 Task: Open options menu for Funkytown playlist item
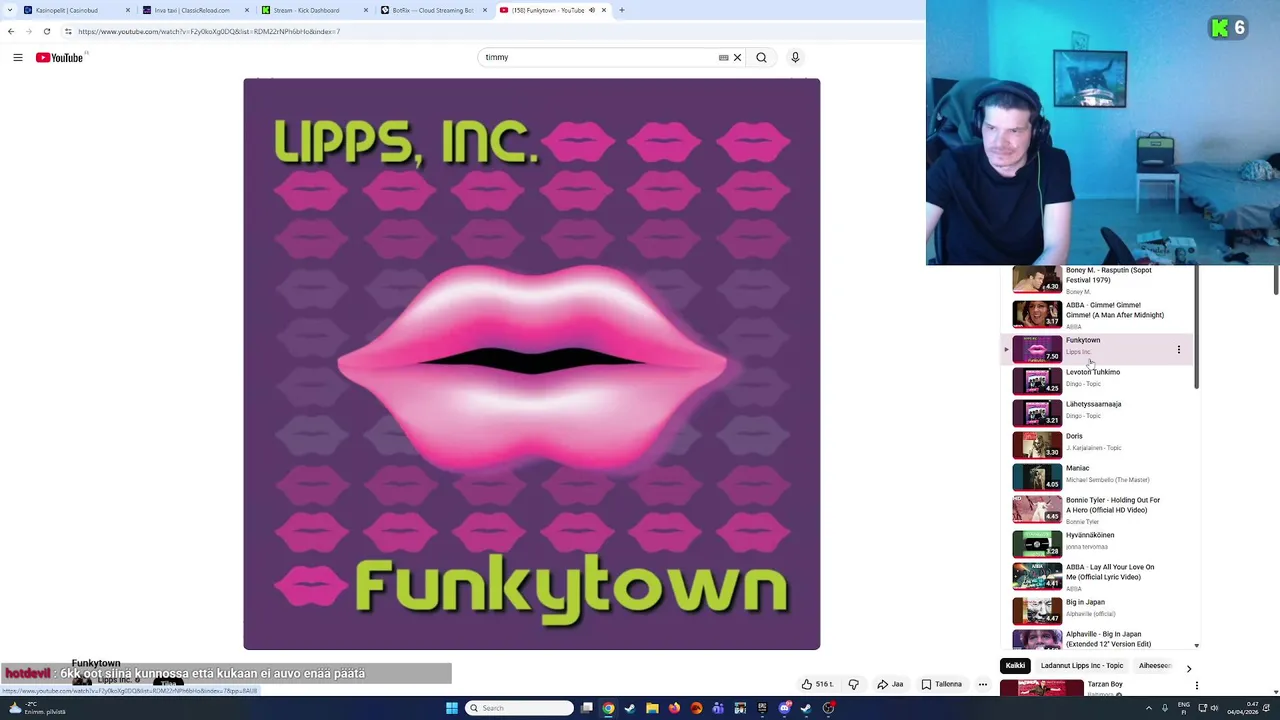point(1178,349)
